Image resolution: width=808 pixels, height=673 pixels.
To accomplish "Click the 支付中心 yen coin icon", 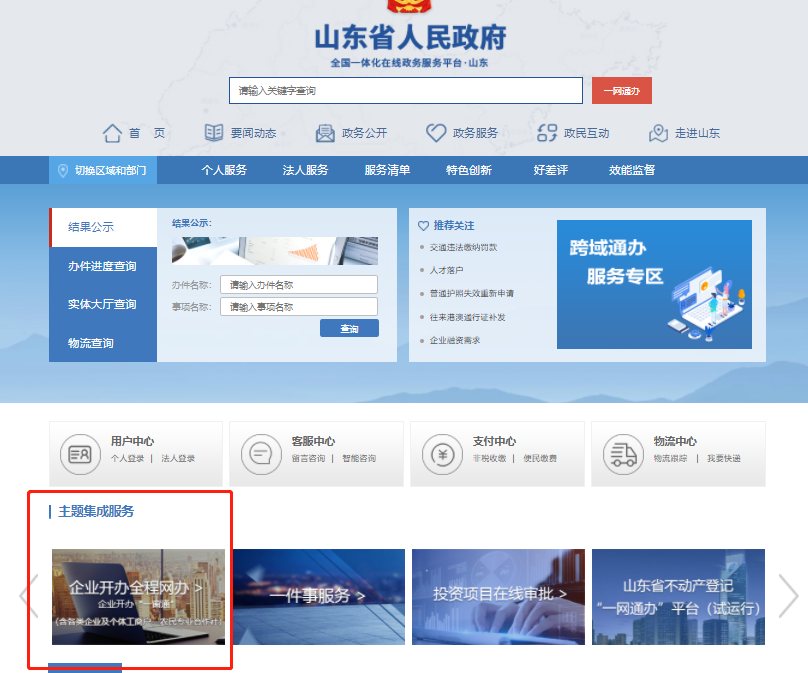I will point(442,455).
